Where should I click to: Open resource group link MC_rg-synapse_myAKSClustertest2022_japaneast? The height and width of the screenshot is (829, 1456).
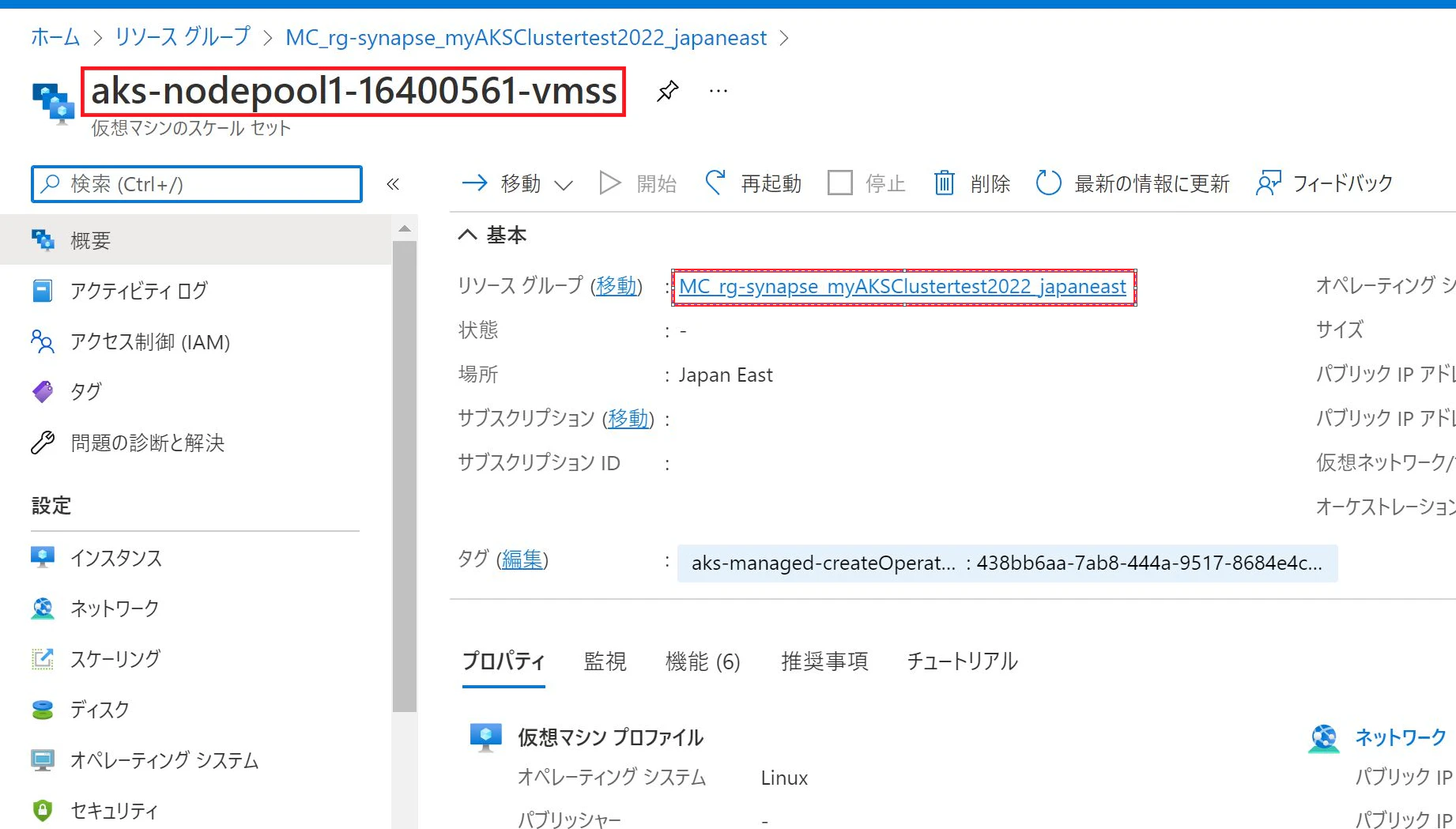point(903,286)
